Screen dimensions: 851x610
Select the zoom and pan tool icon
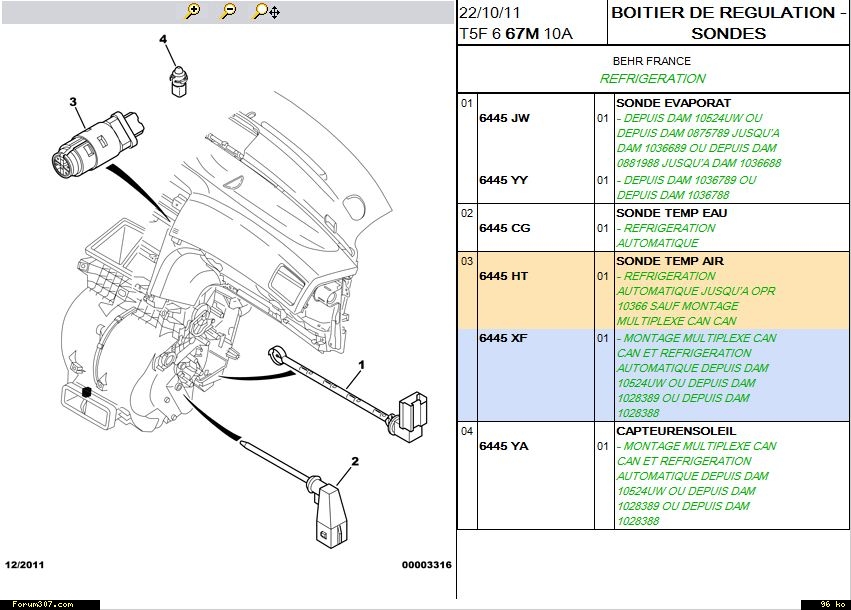click(266, 12)
